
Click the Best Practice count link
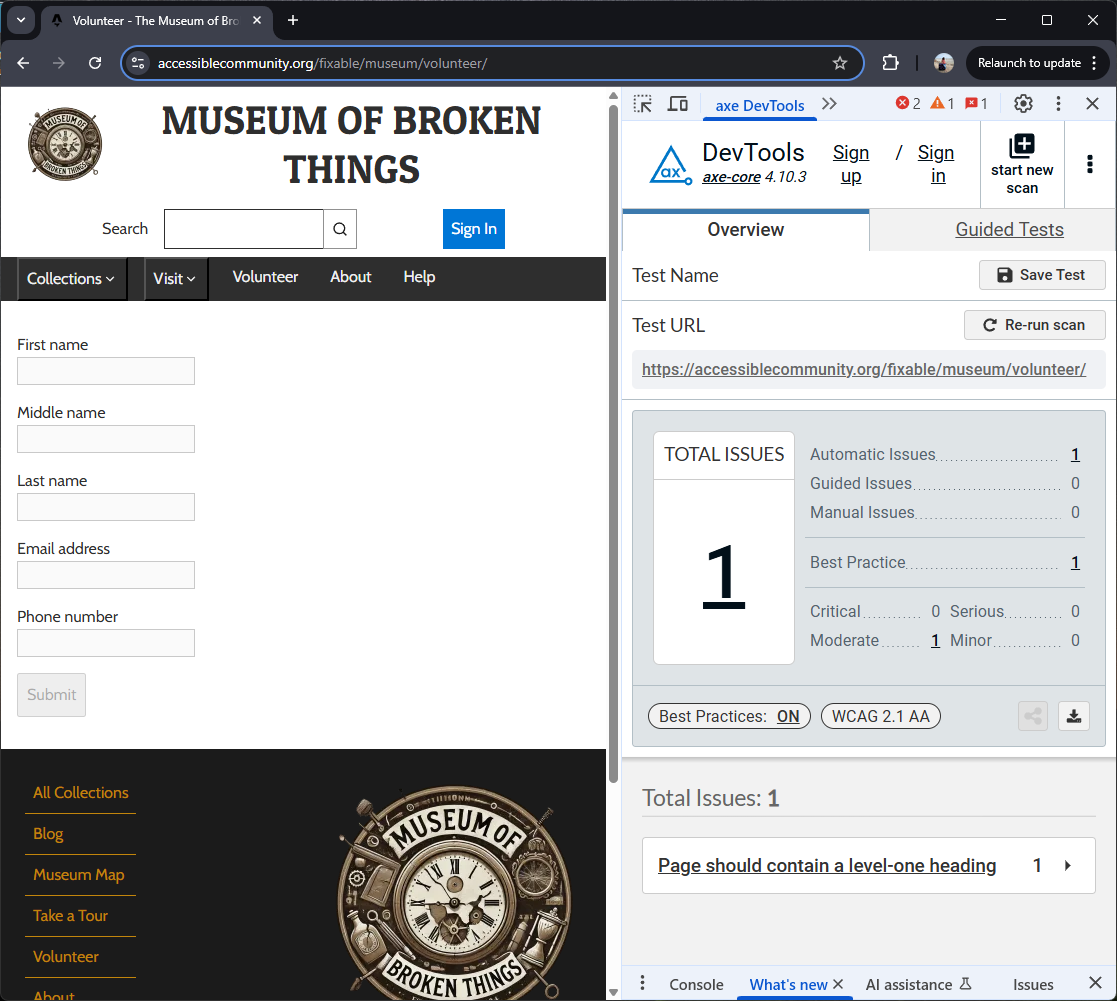coord(1075,563)
